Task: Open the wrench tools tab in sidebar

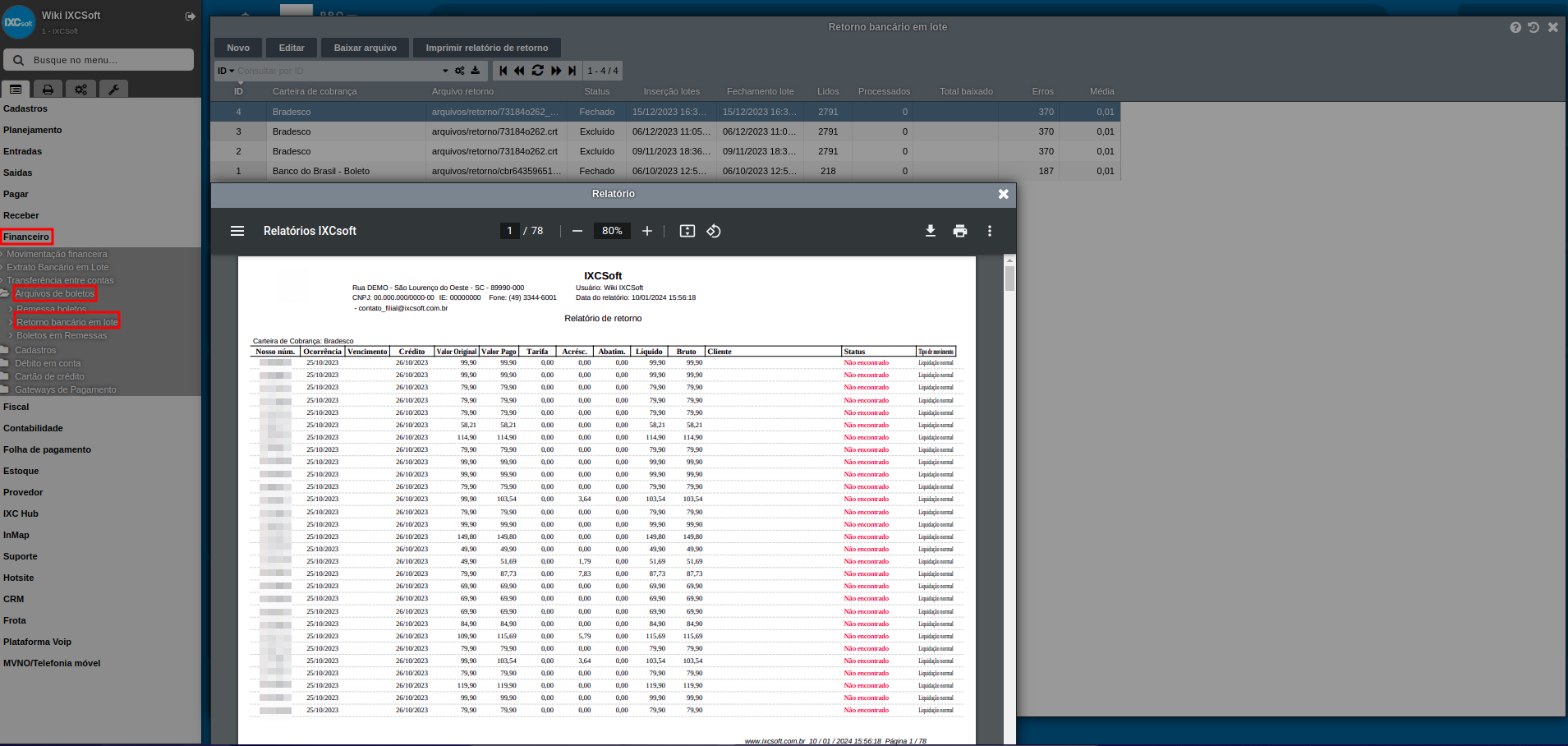Action: click(x=113, y=89)
